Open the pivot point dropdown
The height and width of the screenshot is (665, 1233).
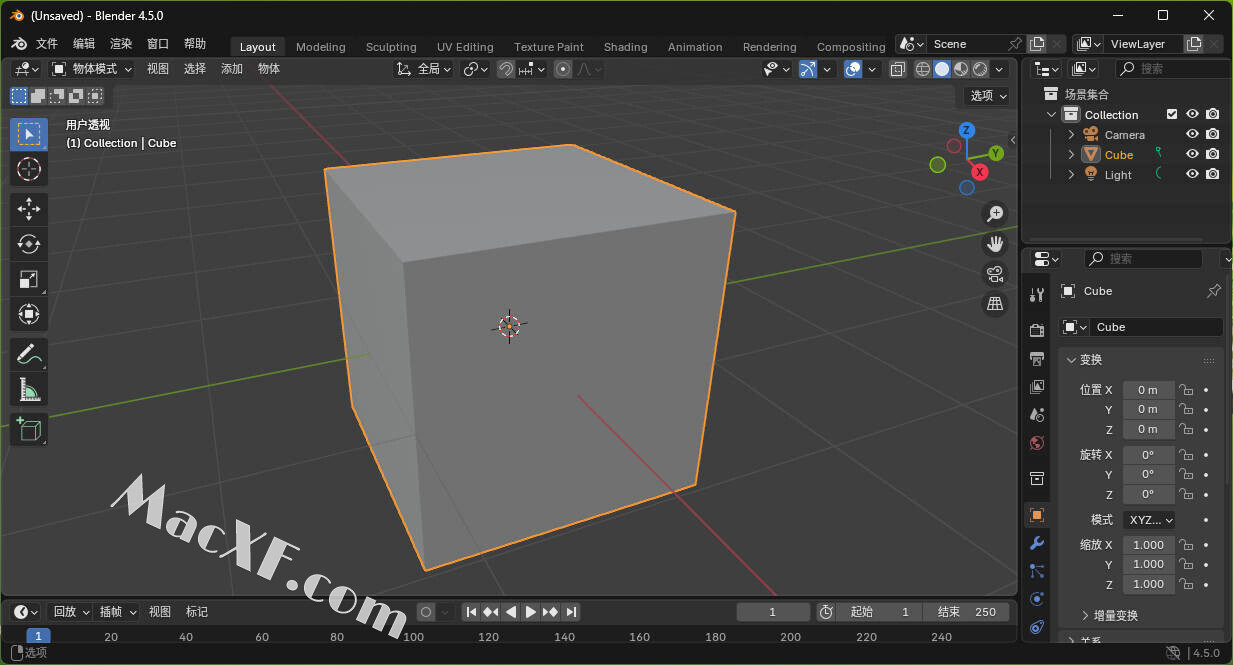476,69
